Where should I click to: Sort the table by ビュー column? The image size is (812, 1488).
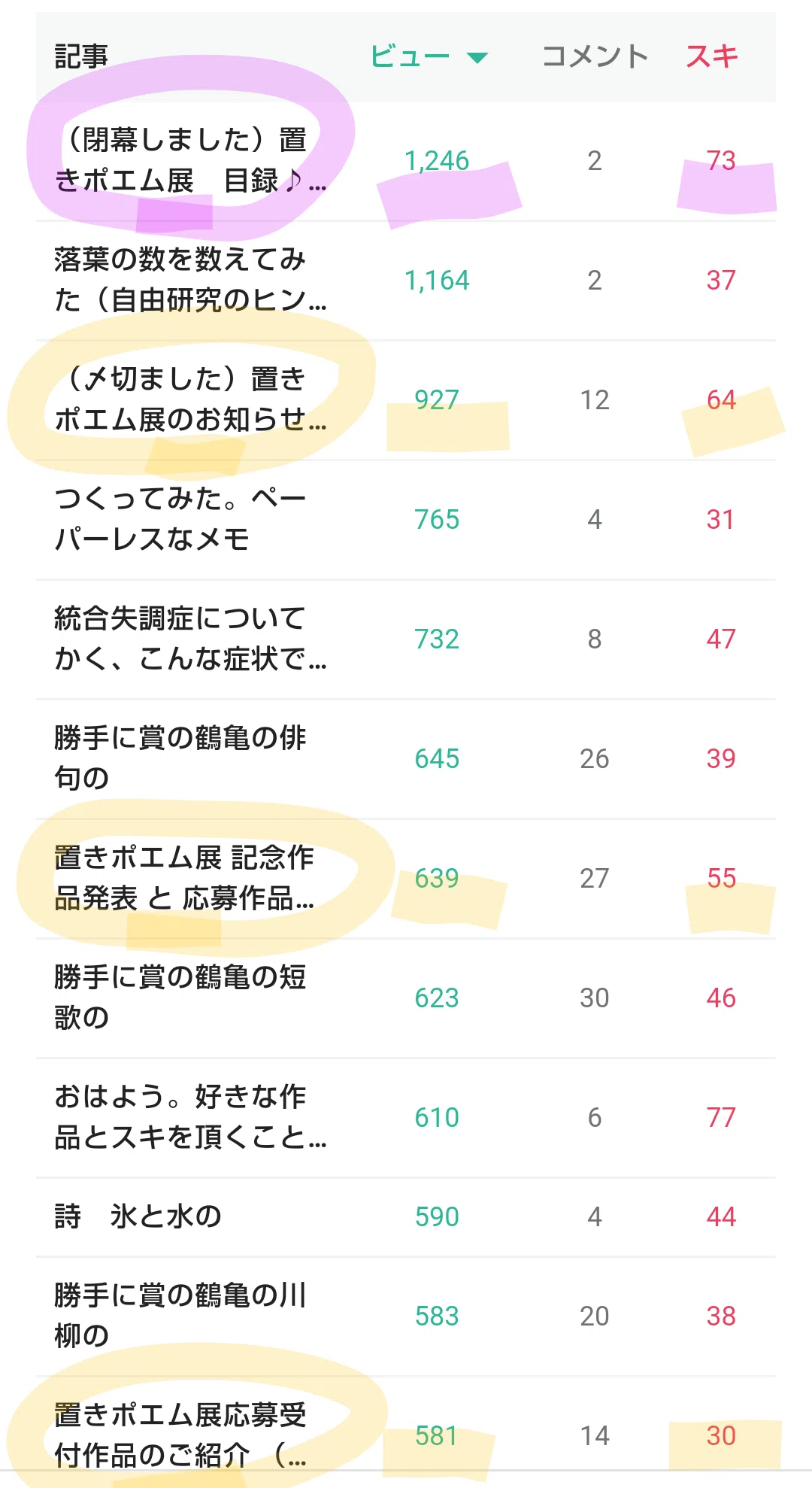[x=410, y=56]
